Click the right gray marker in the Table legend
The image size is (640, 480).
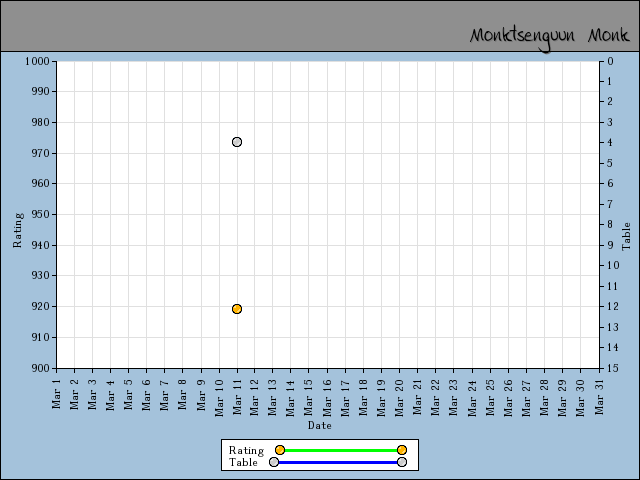coord(402,462)
